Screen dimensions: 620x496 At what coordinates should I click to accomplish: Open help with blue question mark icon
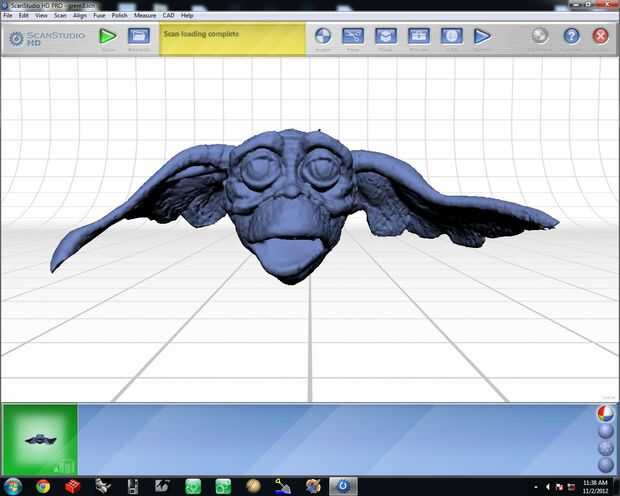[571, 36]
